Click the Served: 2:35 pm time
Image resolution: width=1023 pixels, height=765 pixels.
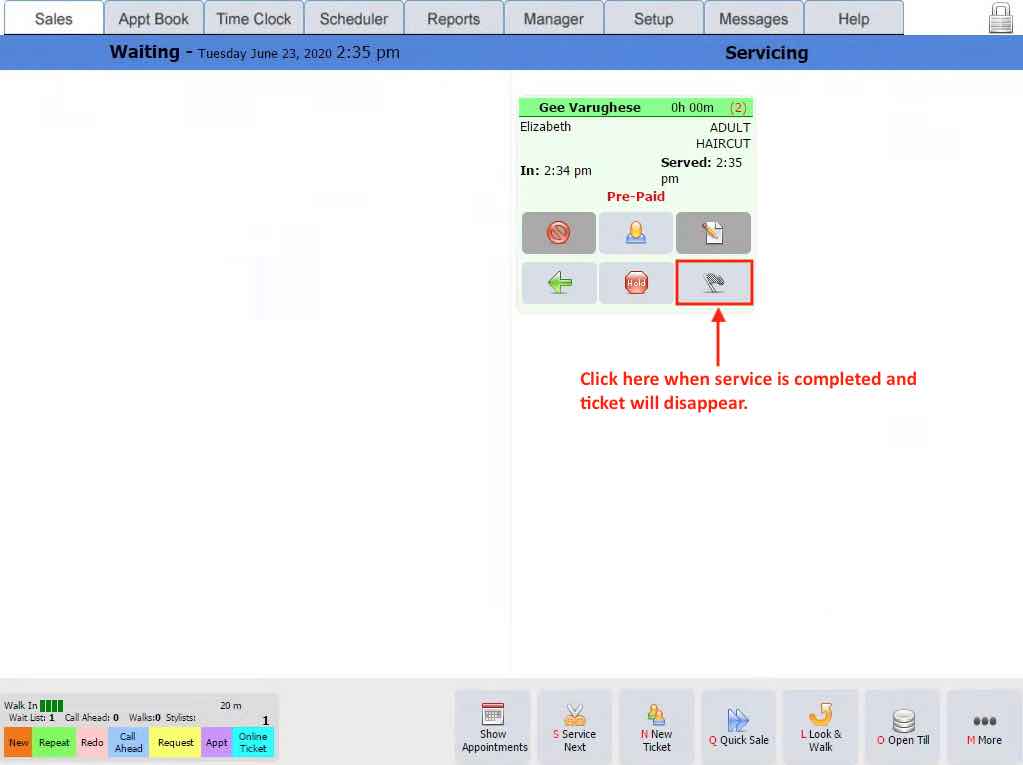701,170
